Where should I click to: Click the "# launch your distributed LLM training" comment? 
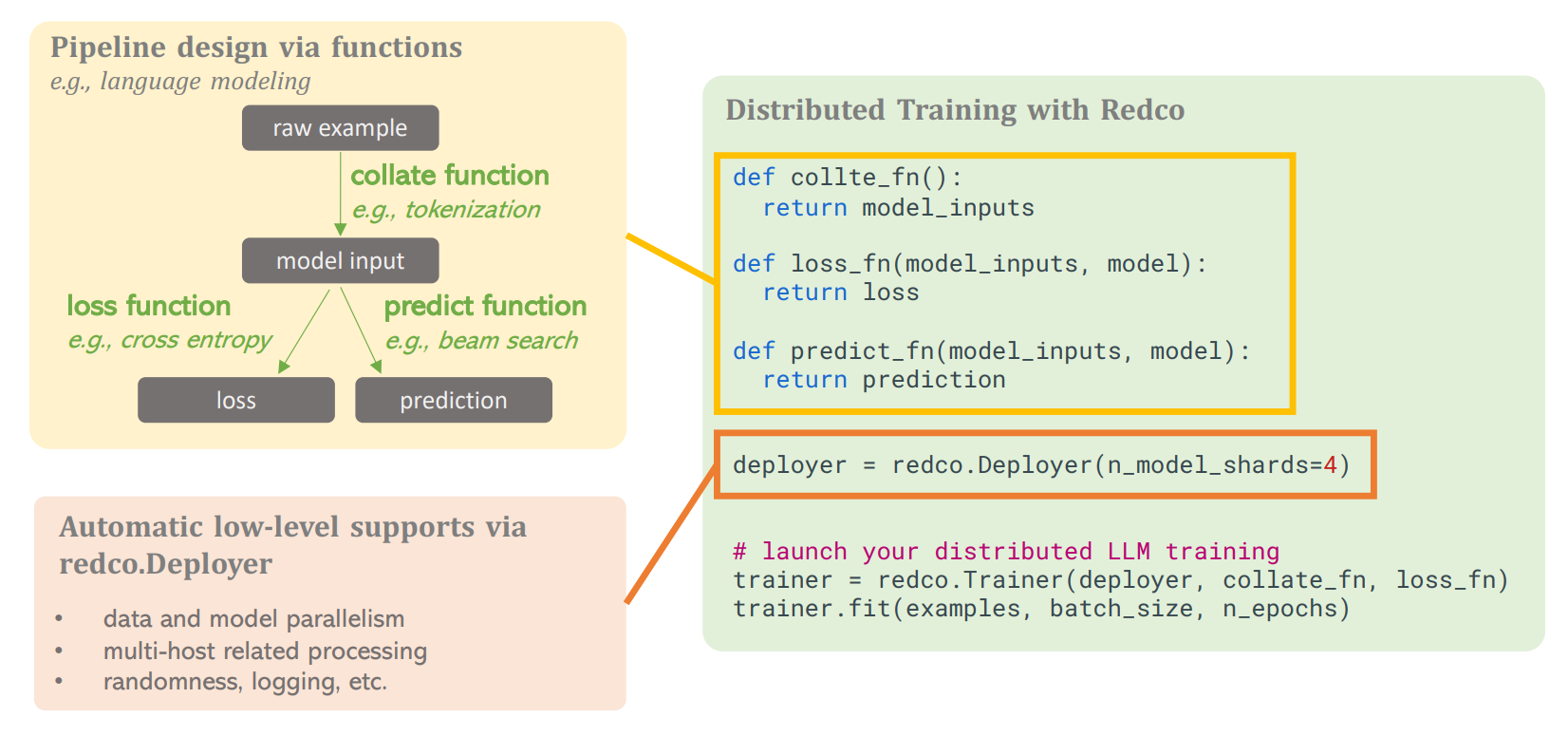tap(1006, 552)
